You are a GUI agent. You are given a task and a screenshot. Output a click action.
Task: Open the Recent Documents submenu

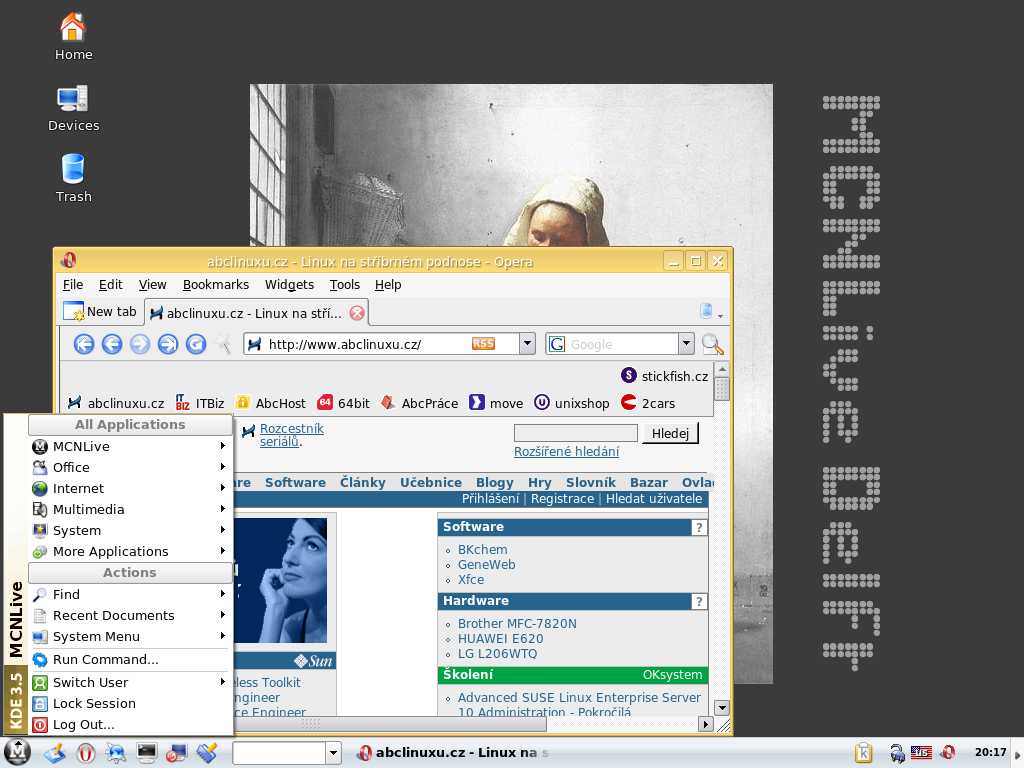131,615
